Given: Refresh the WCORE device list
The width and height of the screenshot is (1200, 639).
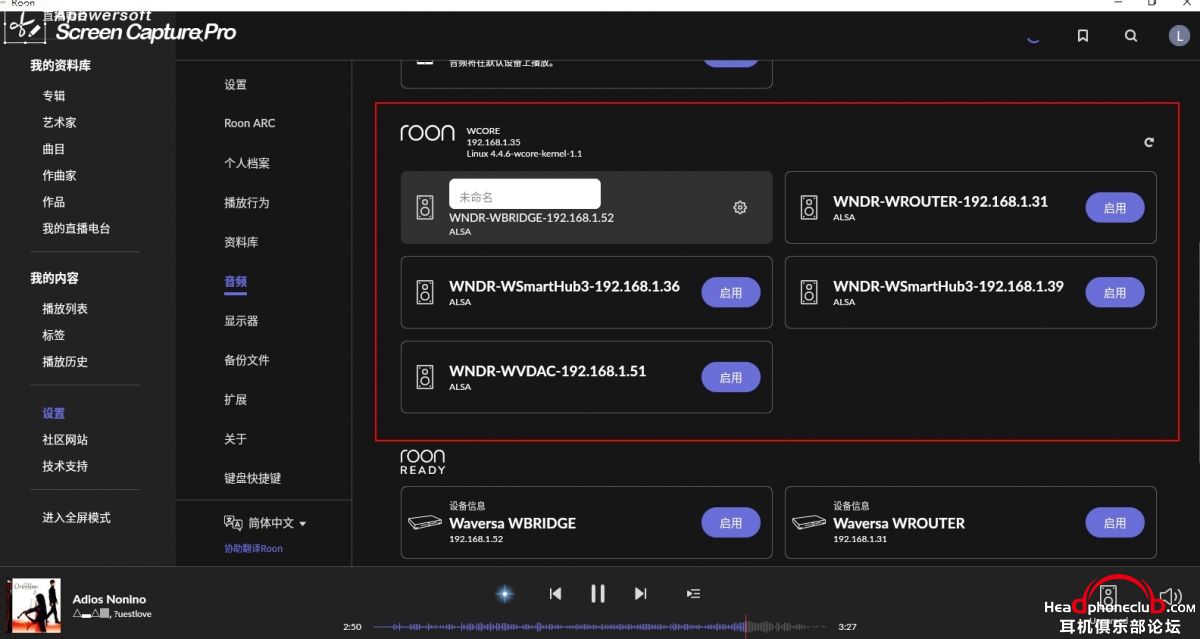Looking at the screenshot, I should pyautogui.click(x=1149, y=142).
